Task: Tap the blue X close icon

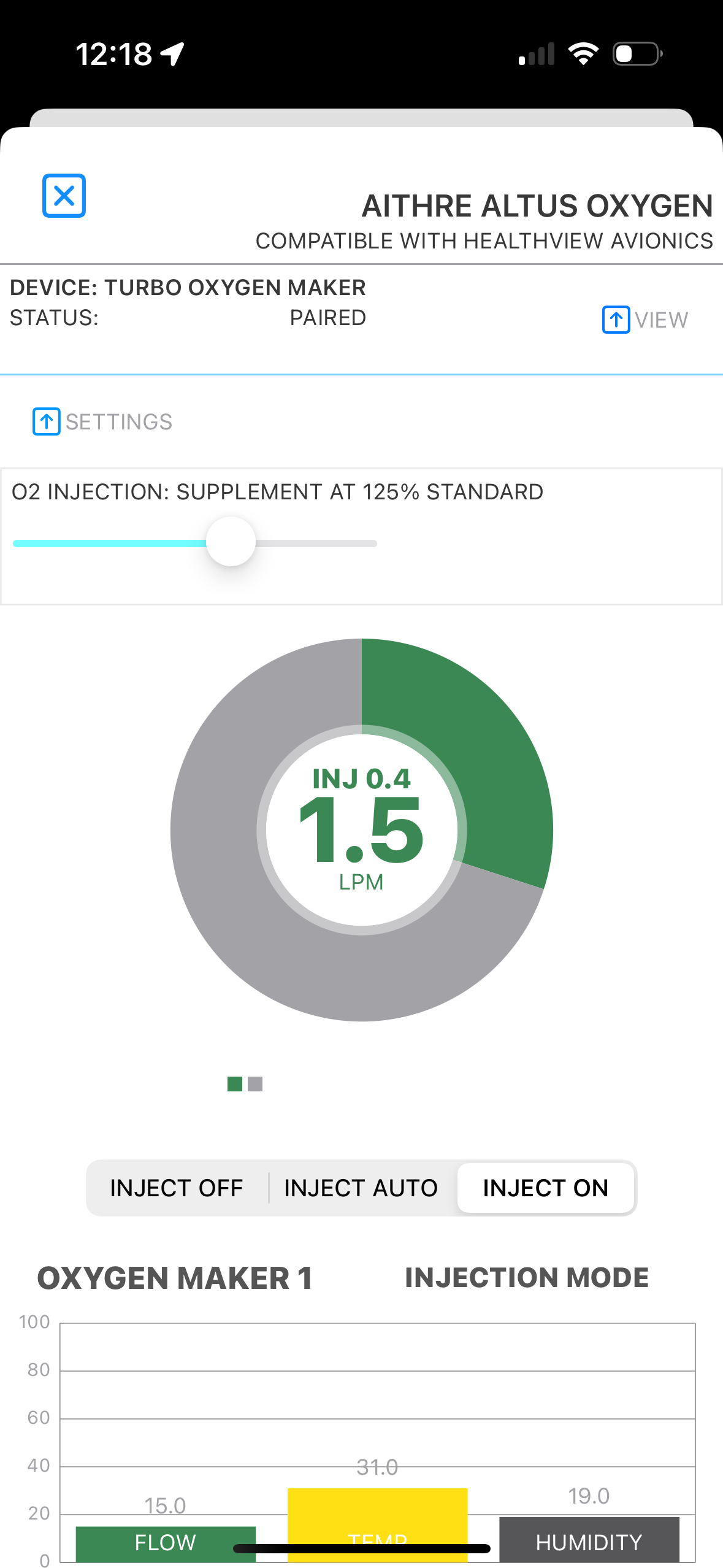Action: [x=64, y=196]
